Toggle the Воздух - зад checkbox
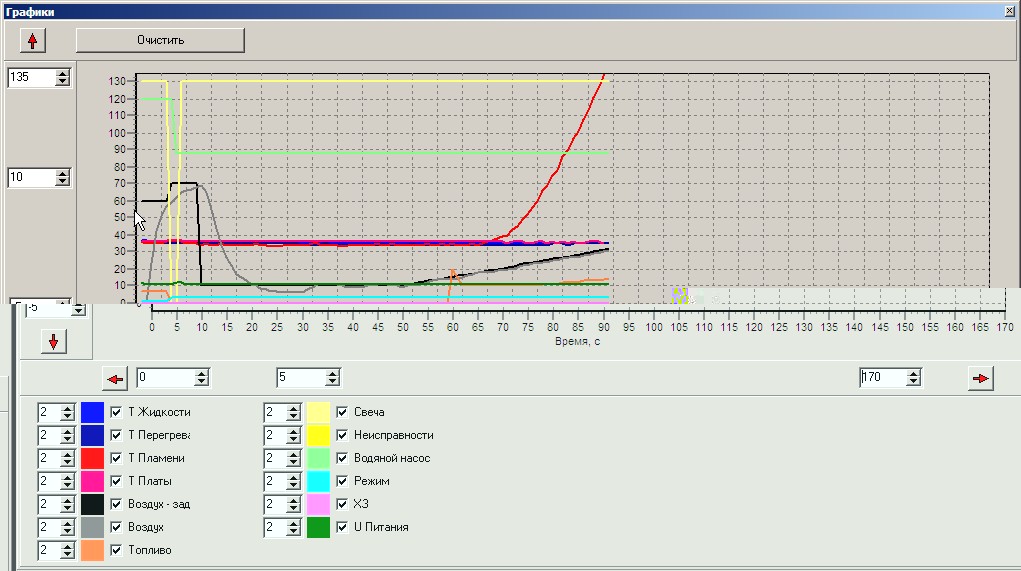Screen dimensions: 1021x571 point(116,504)
